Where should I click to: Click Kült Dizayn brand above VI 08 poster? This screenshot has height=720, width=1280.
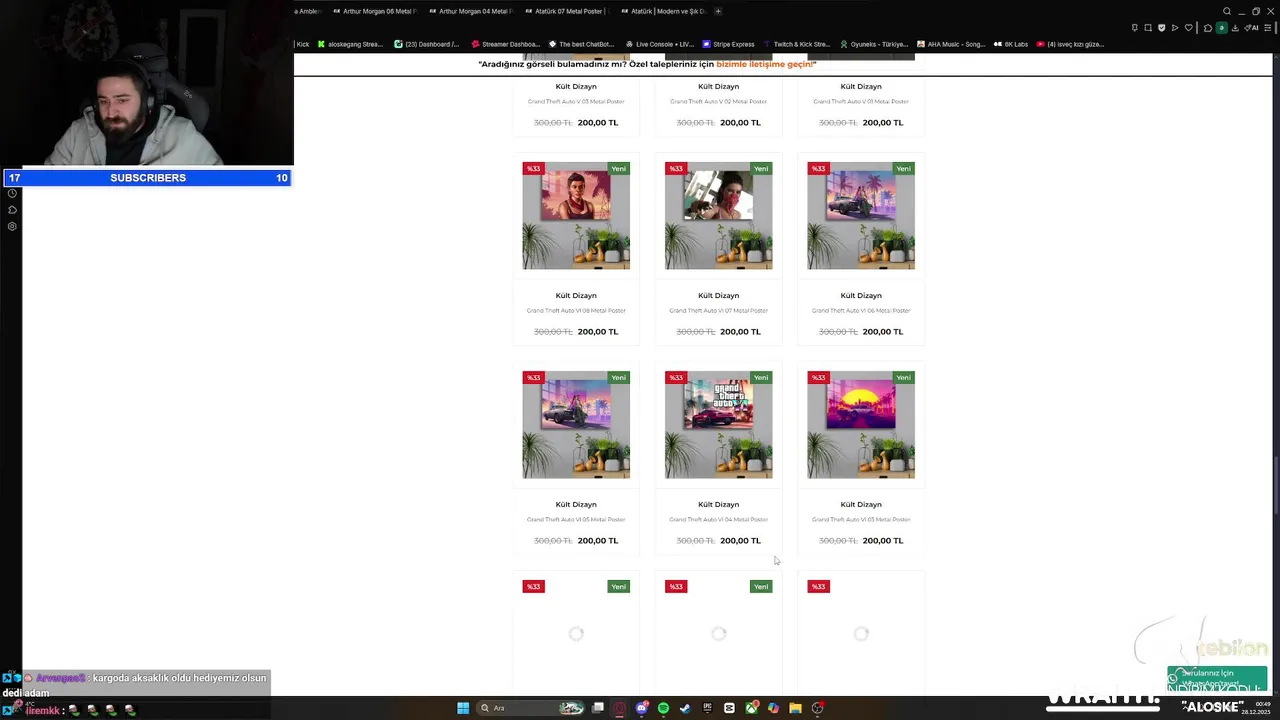point(576,296)
